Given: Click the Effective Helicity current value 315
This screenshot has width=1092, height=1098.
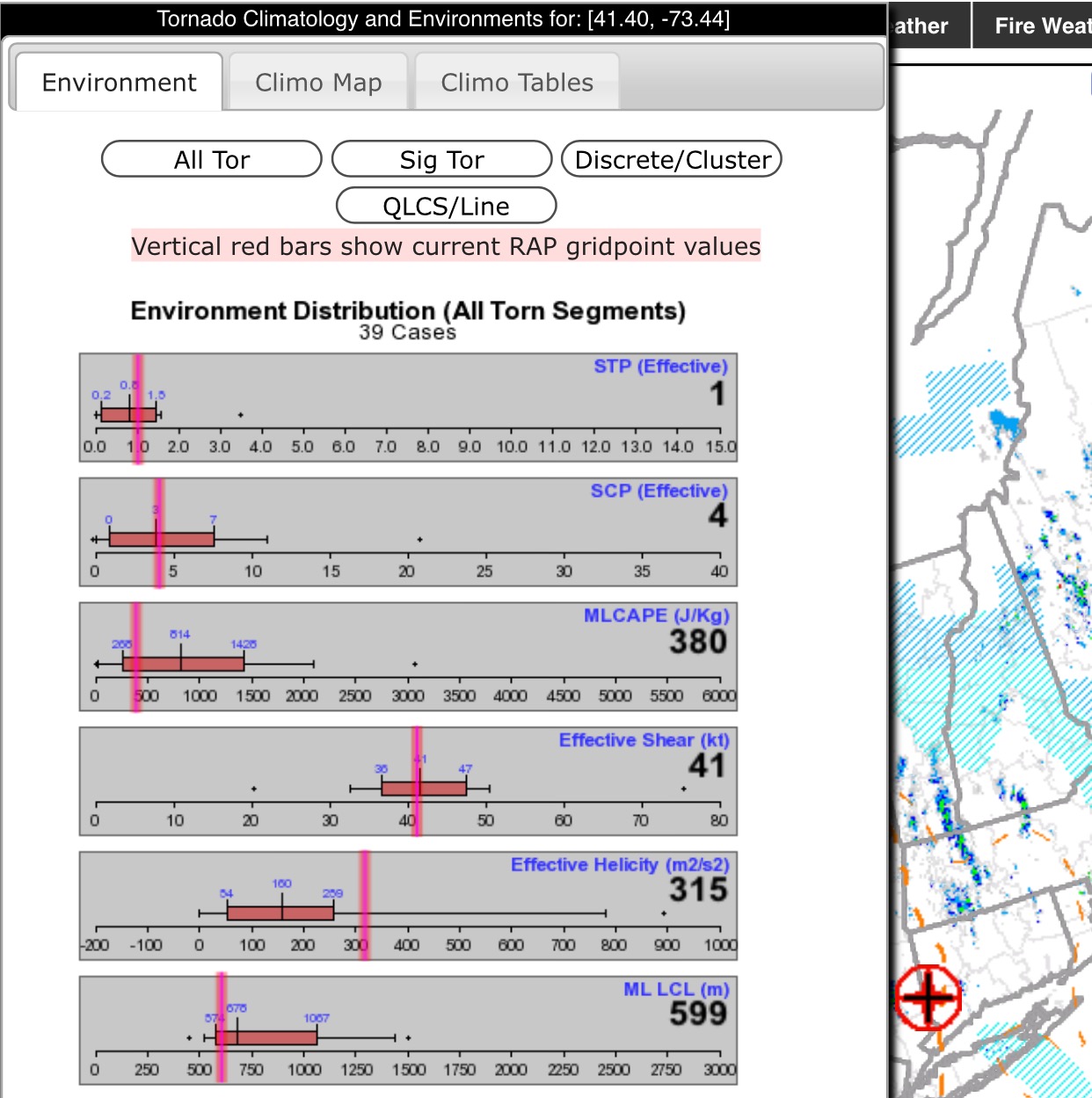Looking at the screenshot, I should click(699, 890).
